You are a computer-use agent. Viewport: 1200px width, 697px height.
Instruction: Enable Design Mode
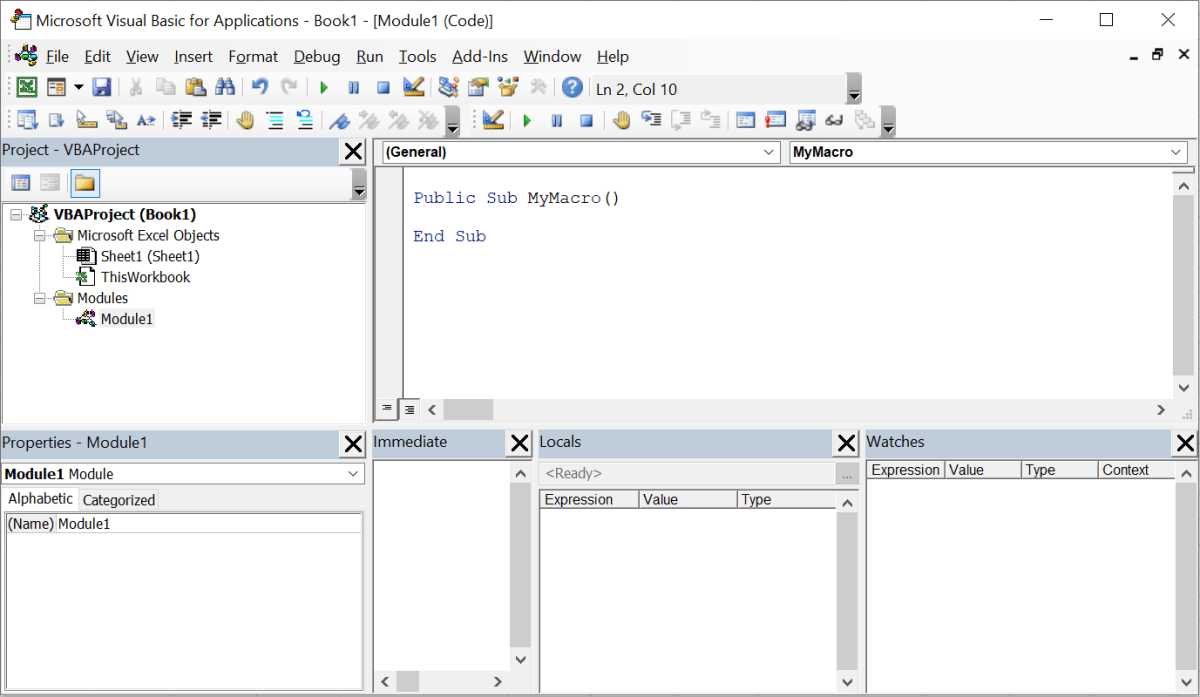(413, 87)
